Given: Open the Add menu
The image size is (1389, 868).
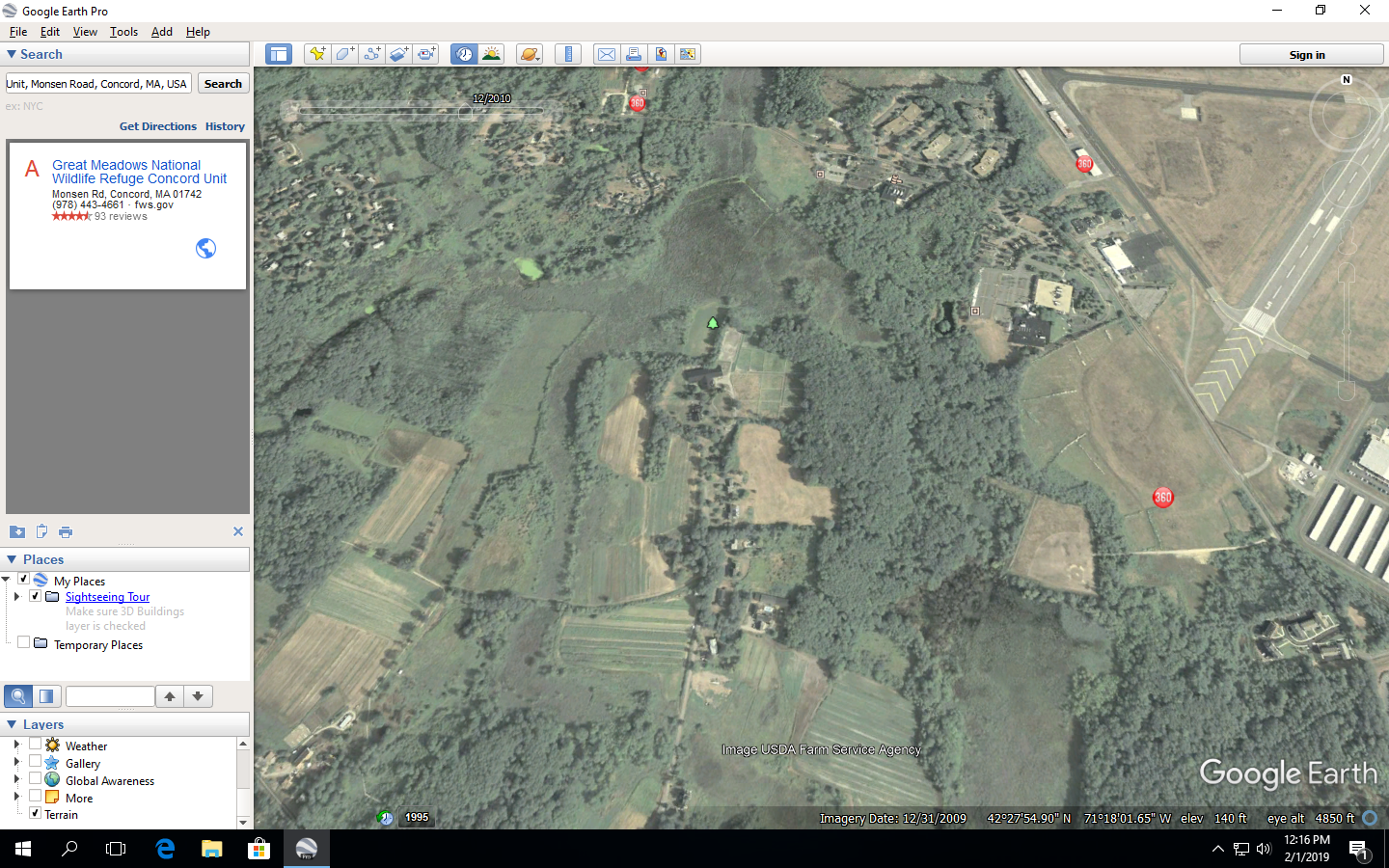Looking at the screenshot, I should click(x=162, y=32).
